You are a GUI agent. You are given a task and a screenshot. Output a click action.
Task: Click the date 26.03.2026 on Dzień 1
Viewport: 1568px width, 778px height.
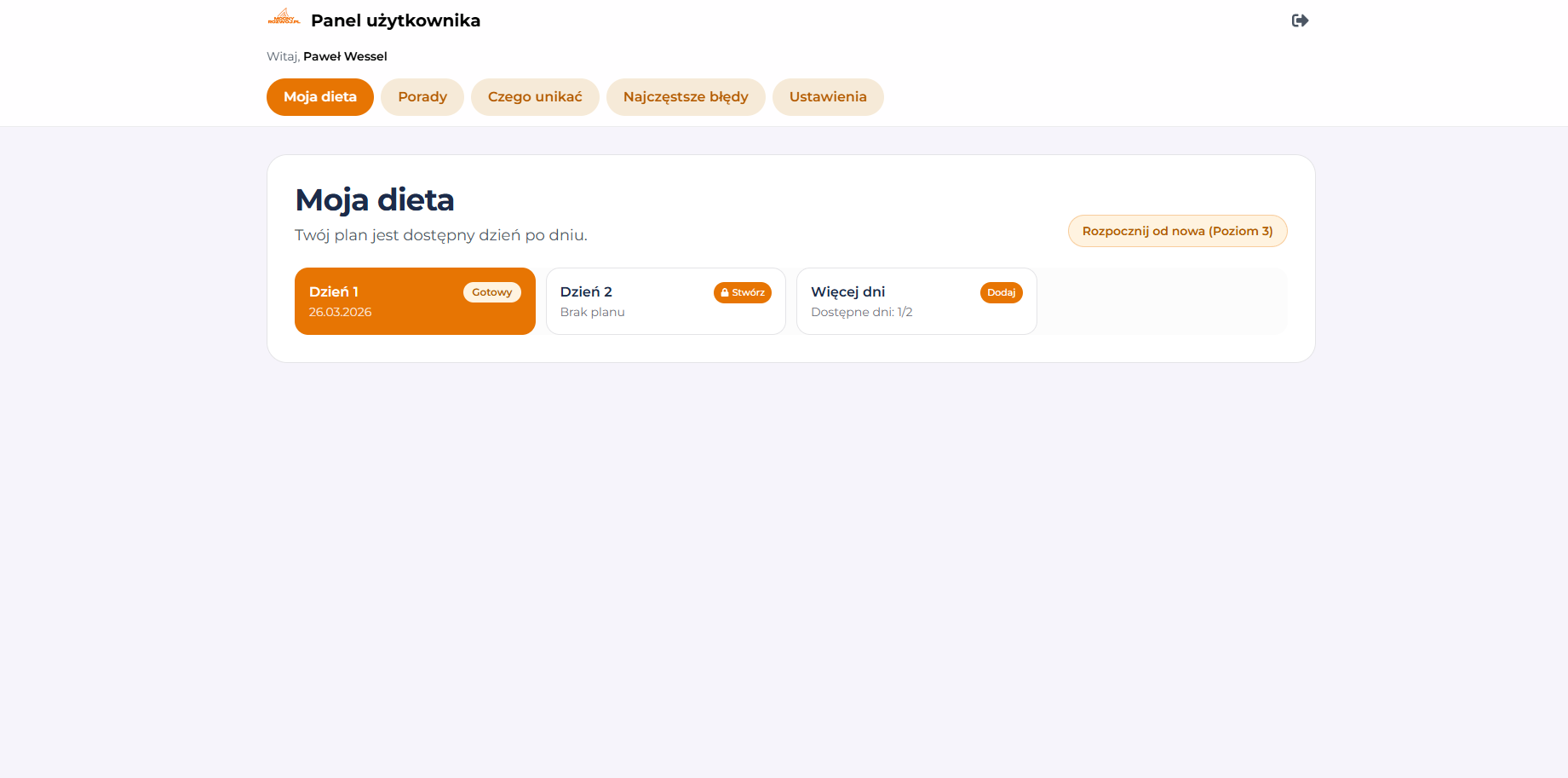tap(341, 312)
